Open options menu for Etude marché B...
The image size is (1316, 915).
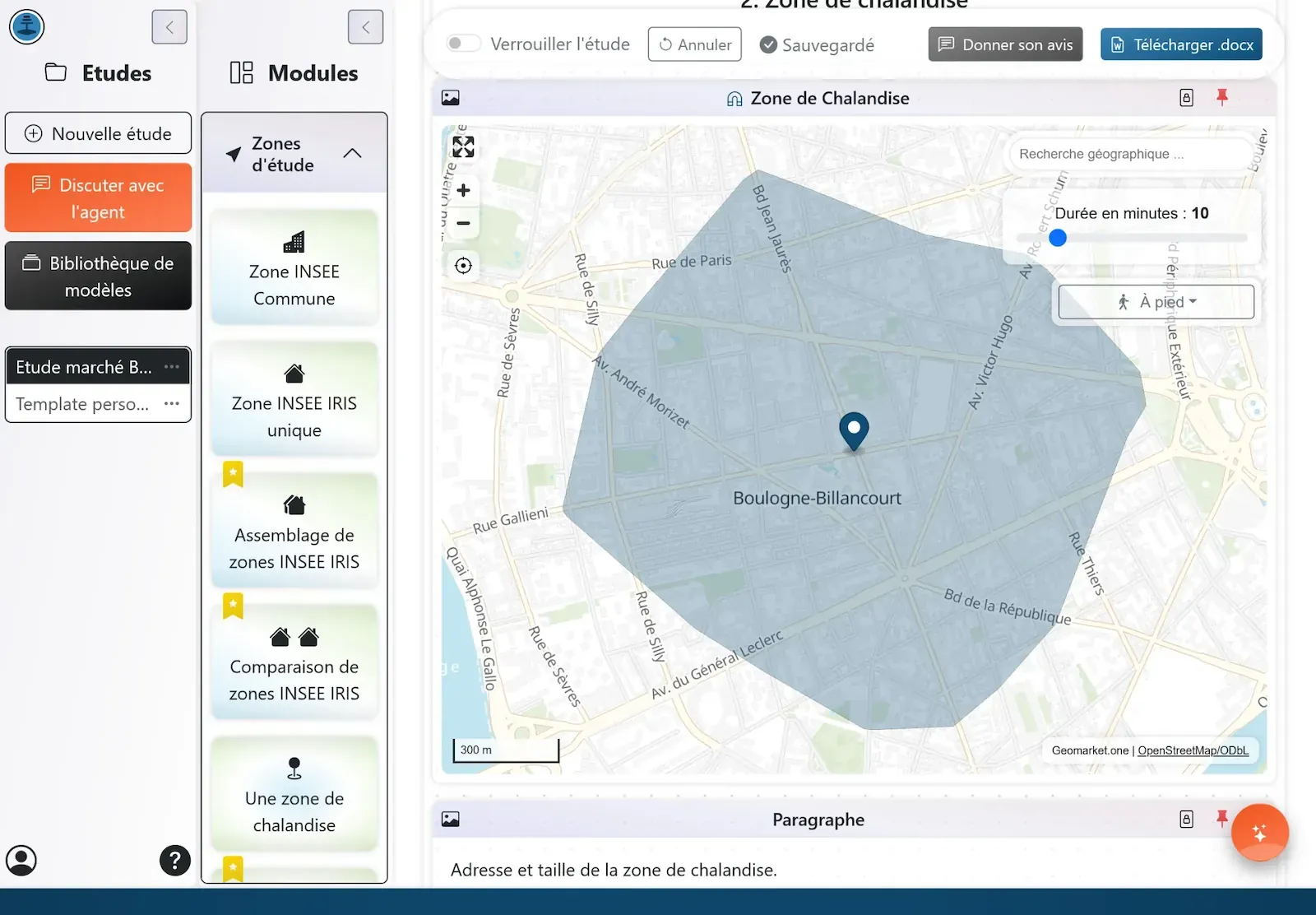[172, 367]
